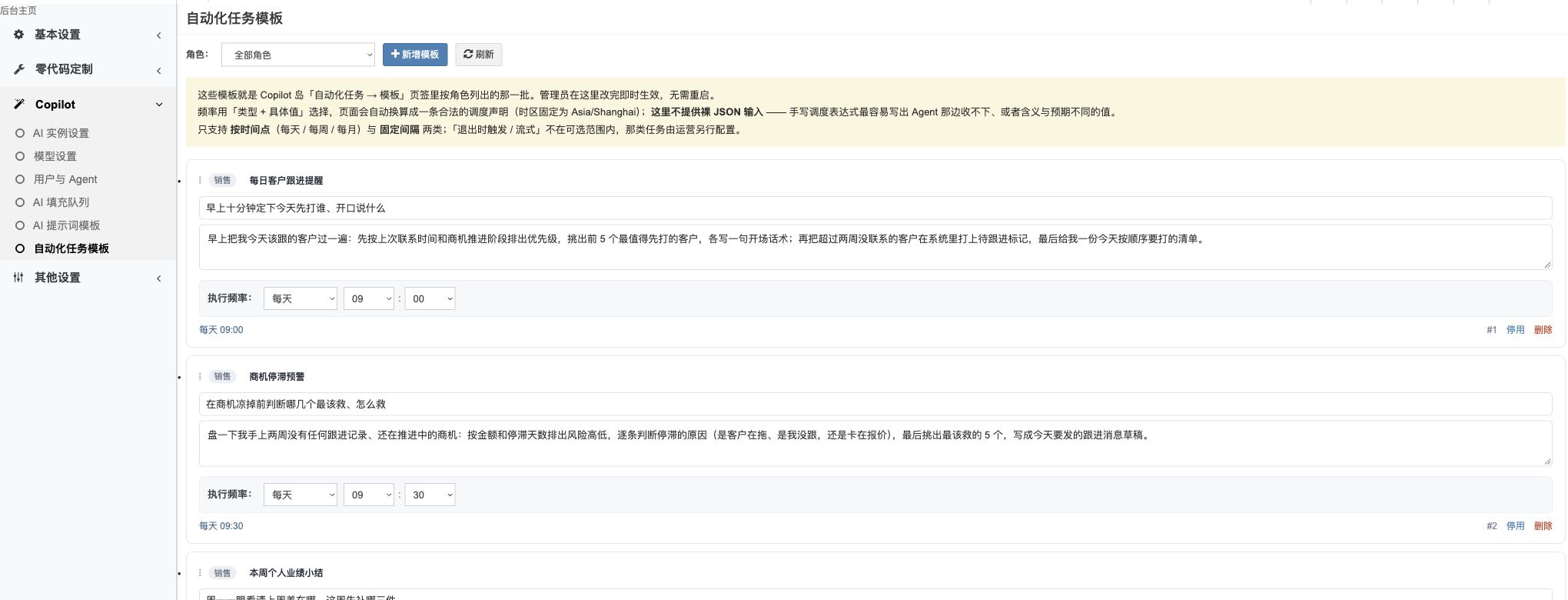Click the magic wand icon beside Copilot
The image size is (1568, 600).
tap(18, 105)
